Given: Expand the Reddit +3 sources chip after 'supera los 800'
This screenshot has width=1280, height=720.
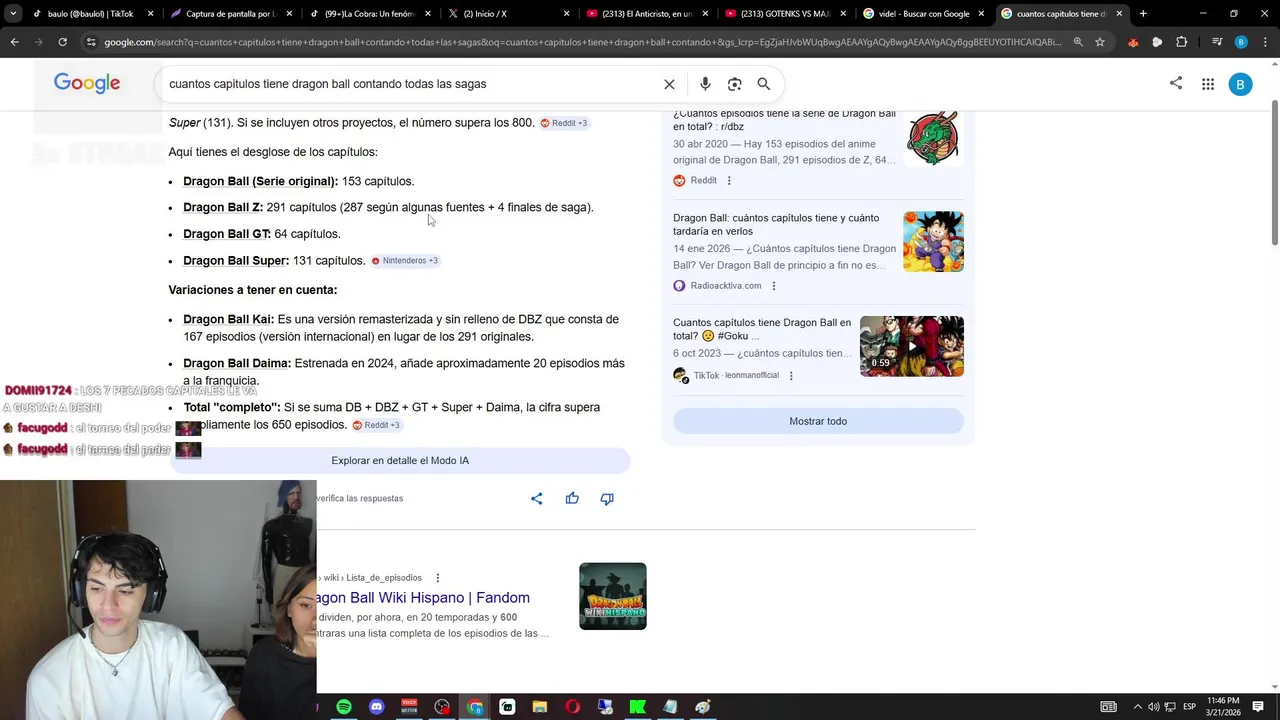Looking at the screenshot, I should [564, 123].
